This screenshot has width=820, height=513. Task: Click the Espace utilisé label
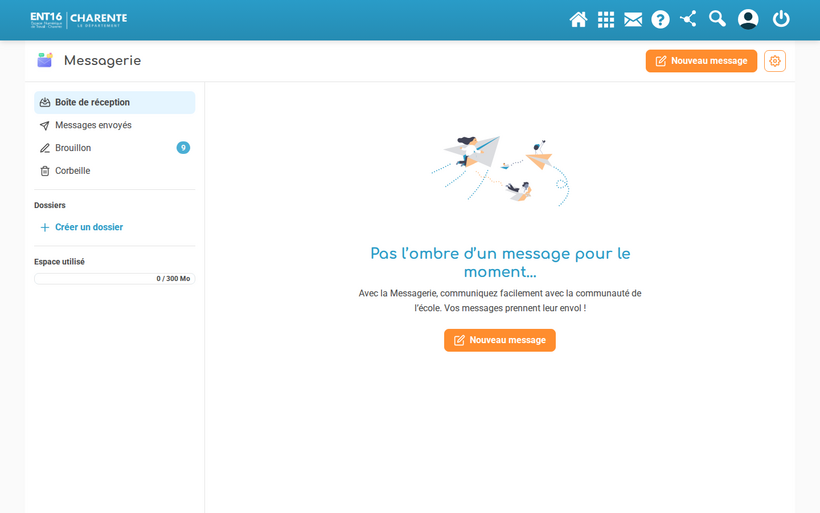[x=60, y=262]
